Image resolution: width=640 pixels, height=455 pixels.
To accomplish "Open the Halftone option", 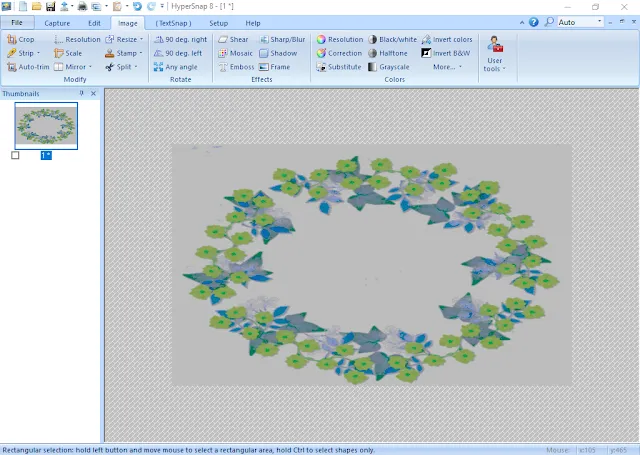I will pyautogui.click(x=388, y=53).
